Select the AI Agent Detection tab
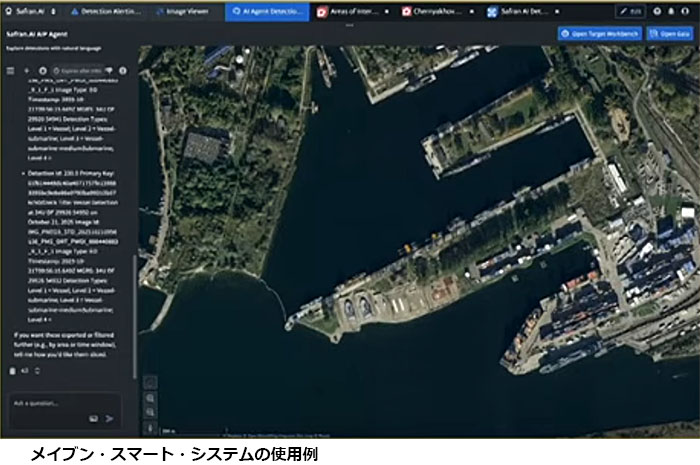 269,11
